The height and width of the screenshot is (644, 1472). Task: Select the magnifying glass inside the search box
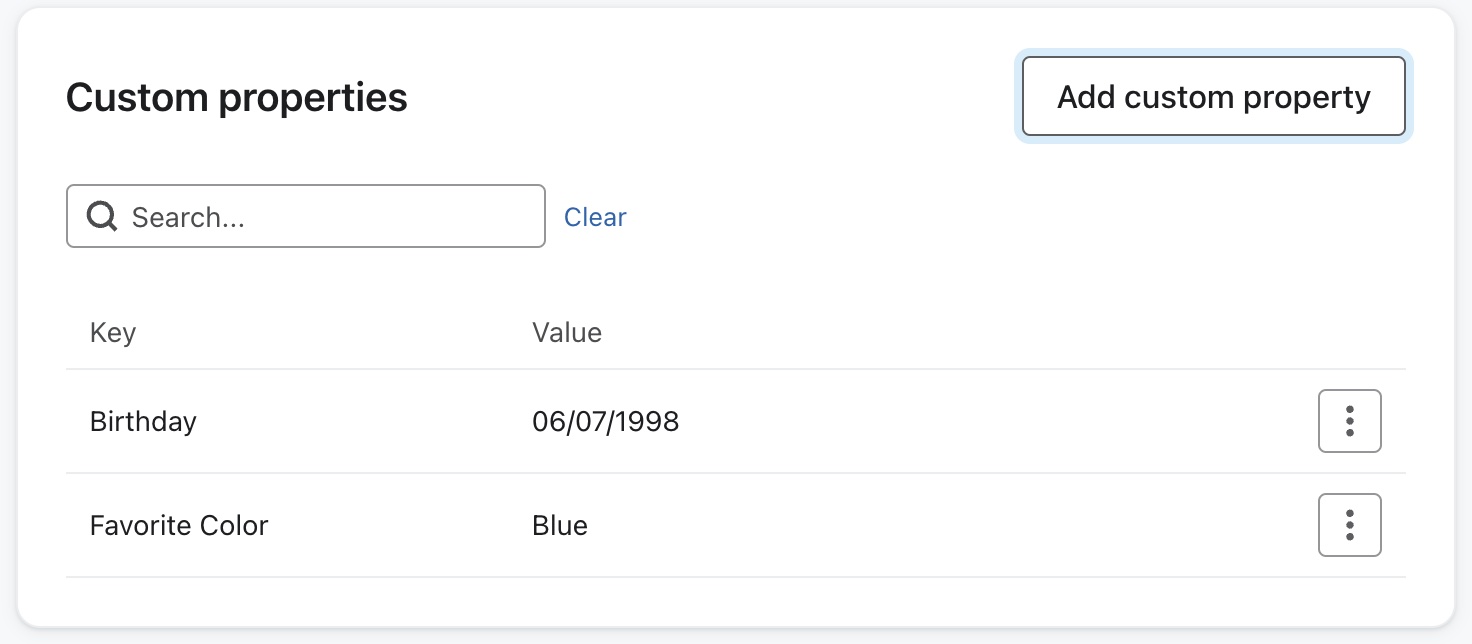[x=101, y=215]
